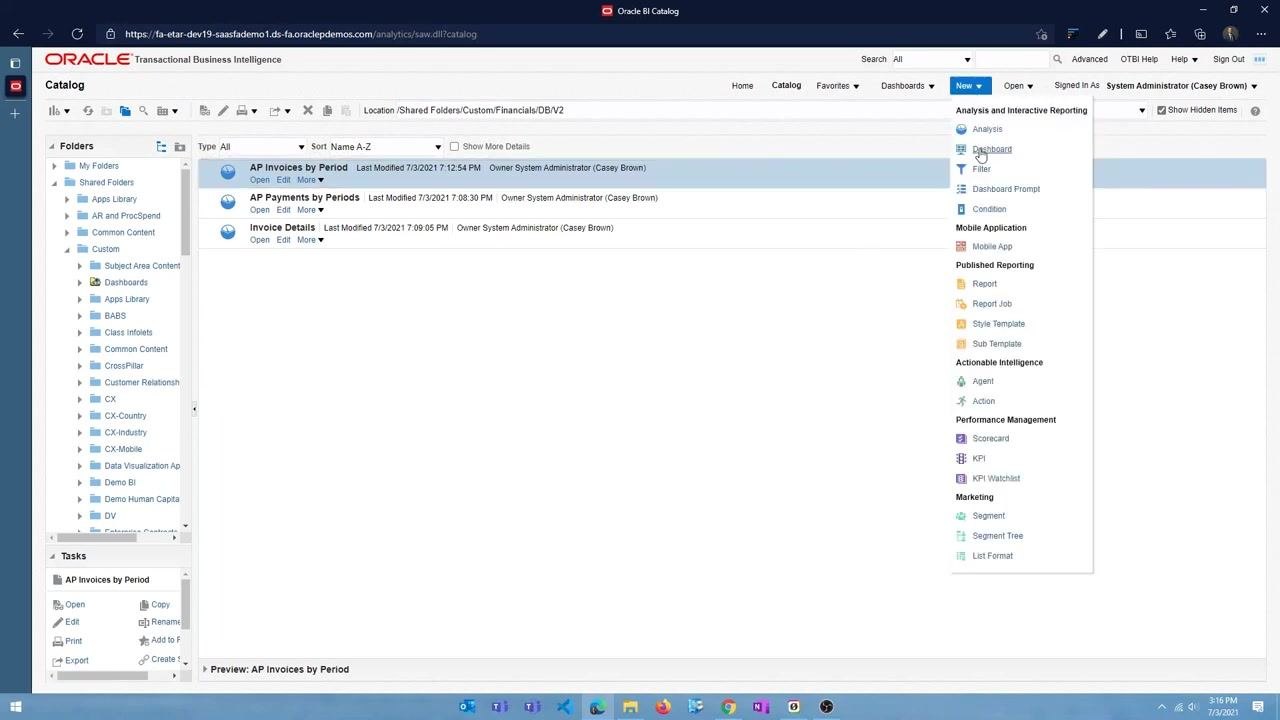Screen dimensions: 1280x720
Task: Open Firefox from the Windows taskbar
Action: point(663,707)
